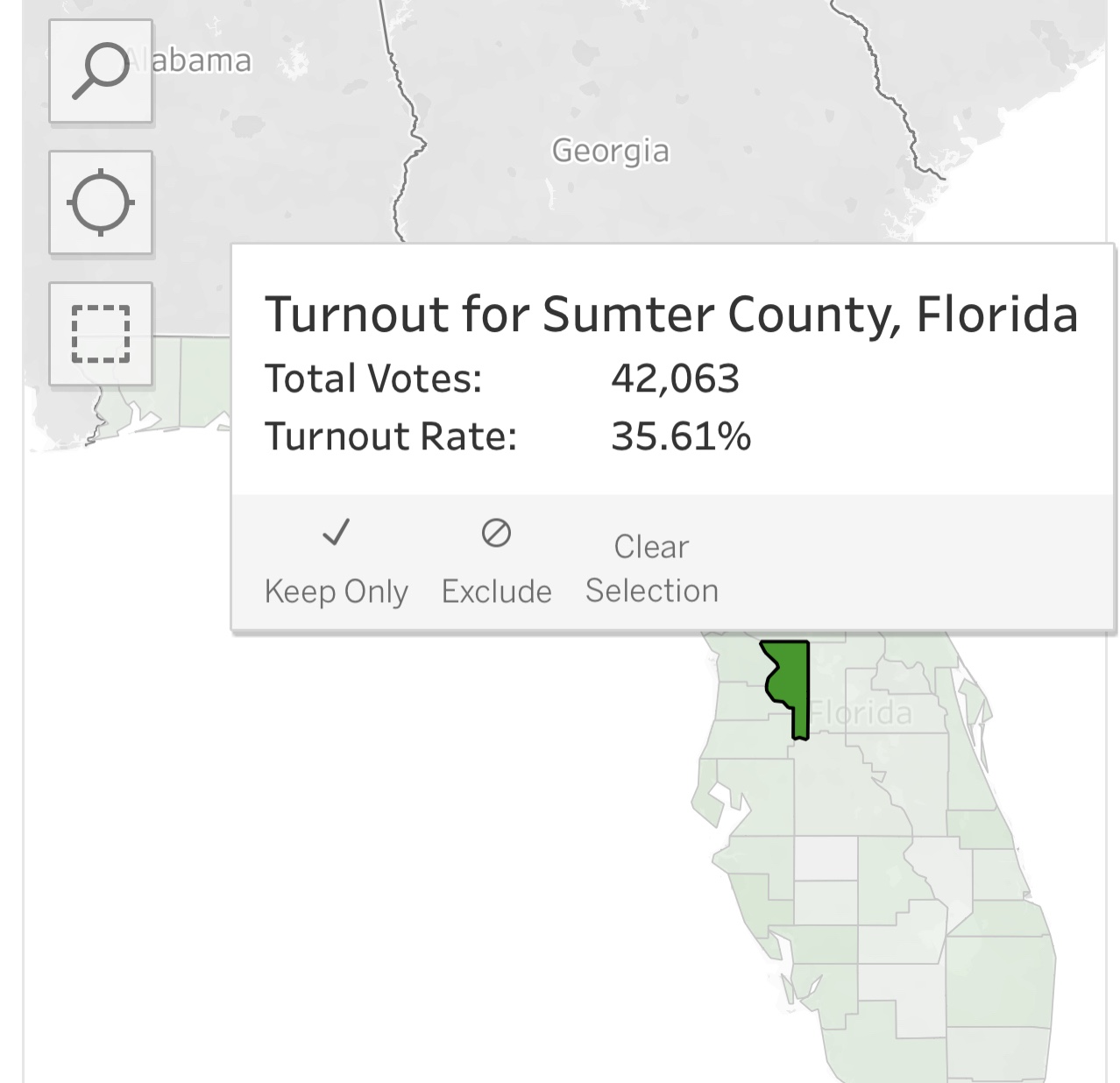Click the Florida label on the map

coord(862,712)
